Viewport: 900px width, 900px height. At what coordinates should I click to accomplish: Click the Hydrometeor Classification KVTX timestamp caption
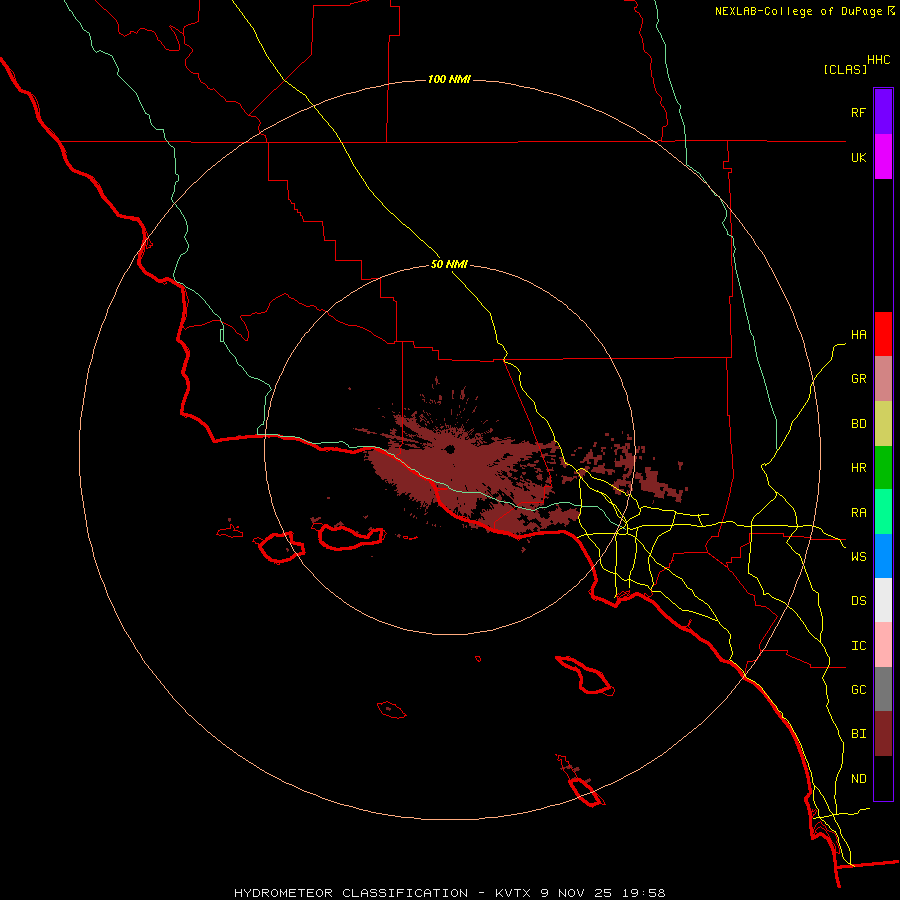pos(449,893)
